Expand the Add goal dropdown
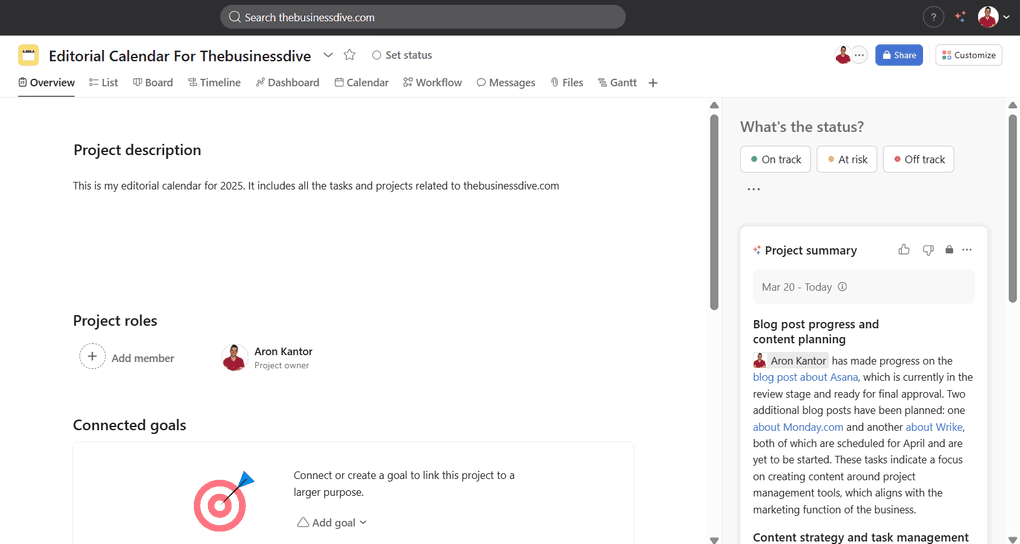Screen dimensions: 1020x544 click(332, 523)
